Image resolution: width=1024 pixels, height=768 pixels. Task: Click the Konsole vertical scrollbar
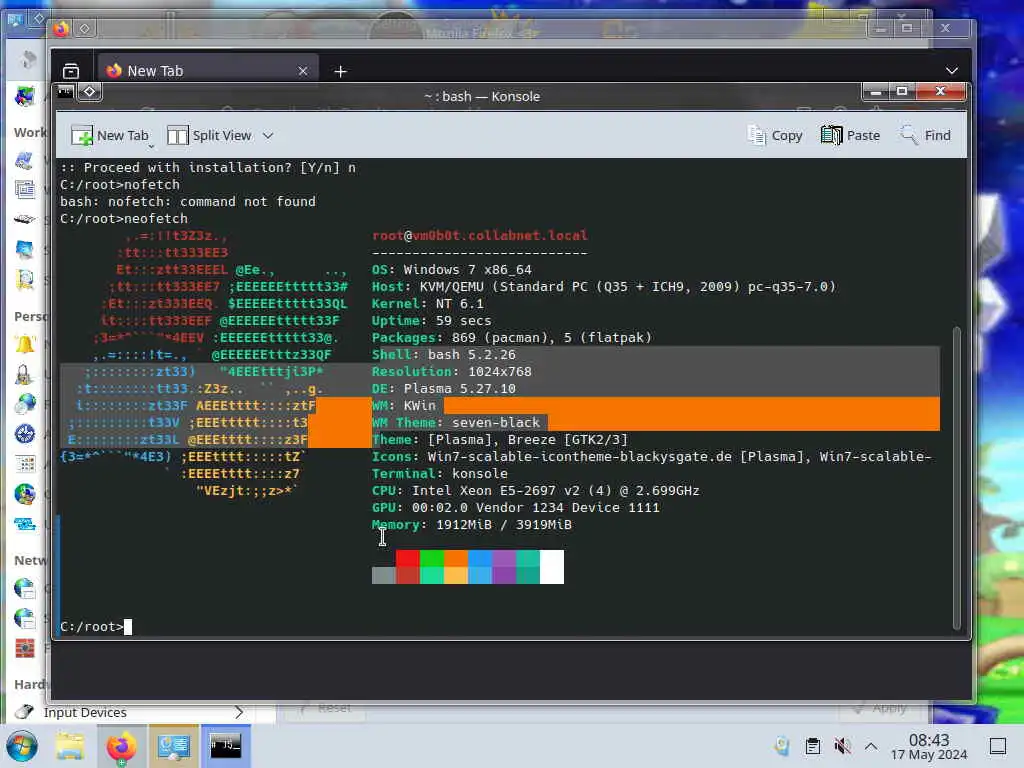(957, 477)
